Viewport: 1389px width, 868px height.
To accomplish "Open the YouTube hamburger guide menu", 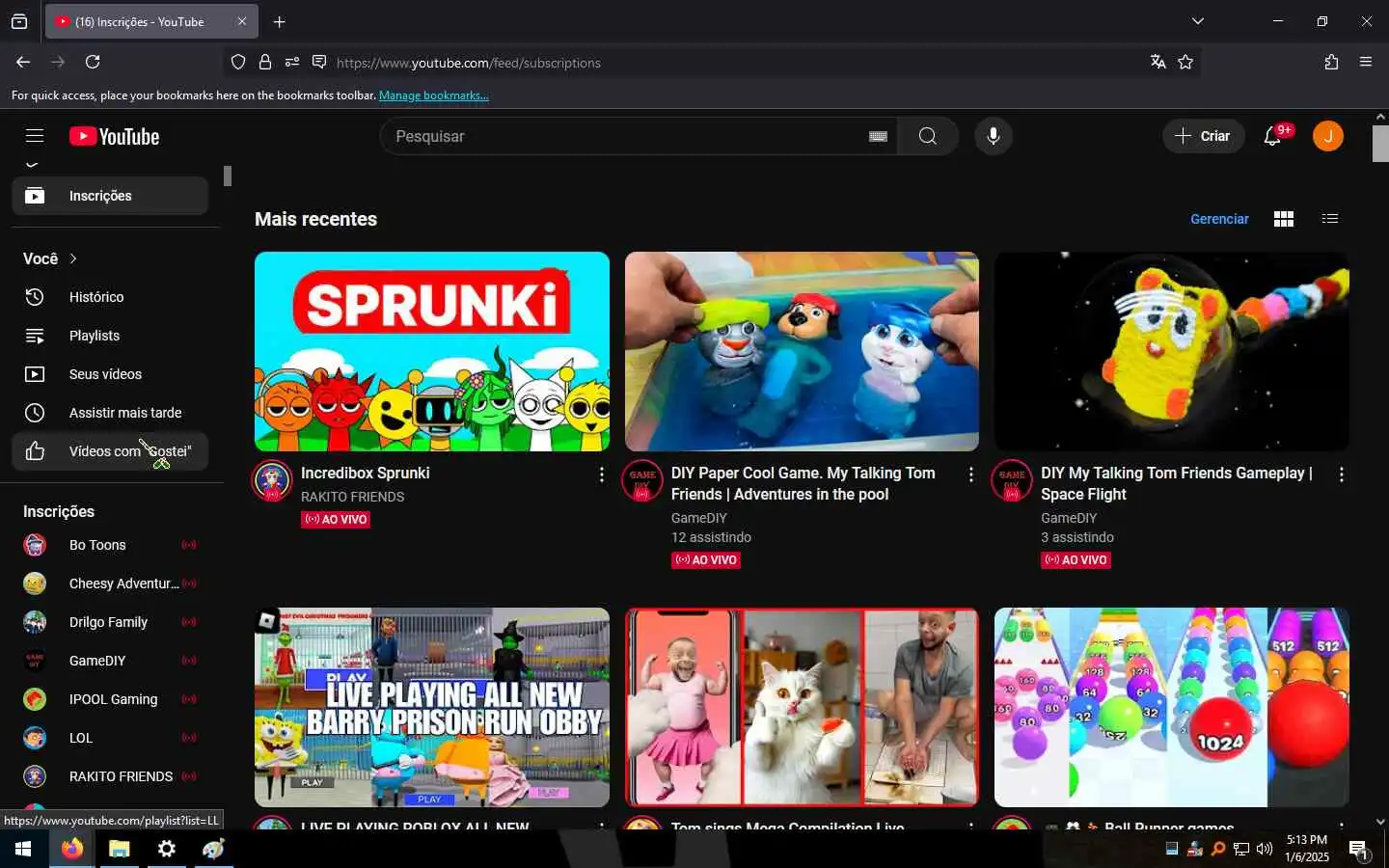I will [35, 136].
